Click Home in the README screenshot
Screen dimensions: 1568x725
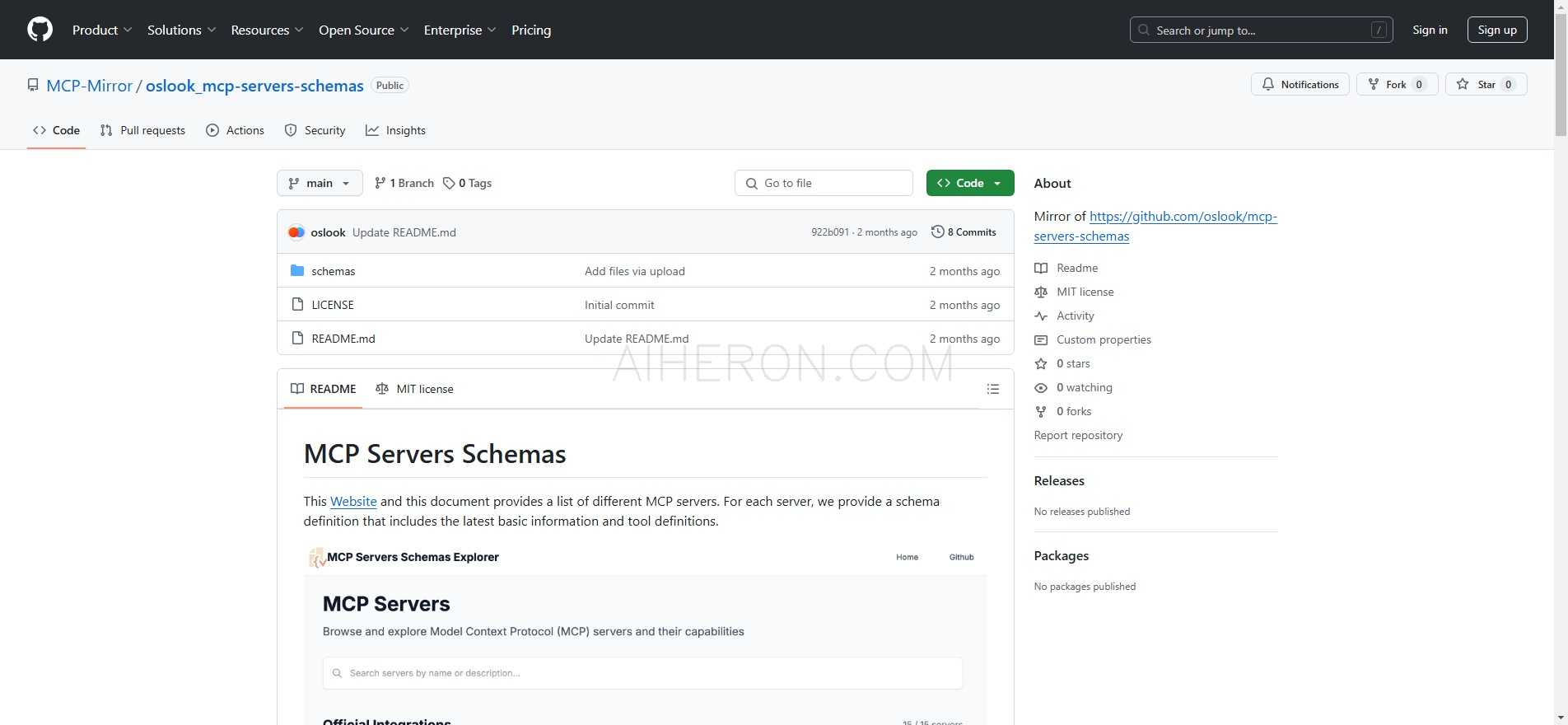click(x=907, y=557)
